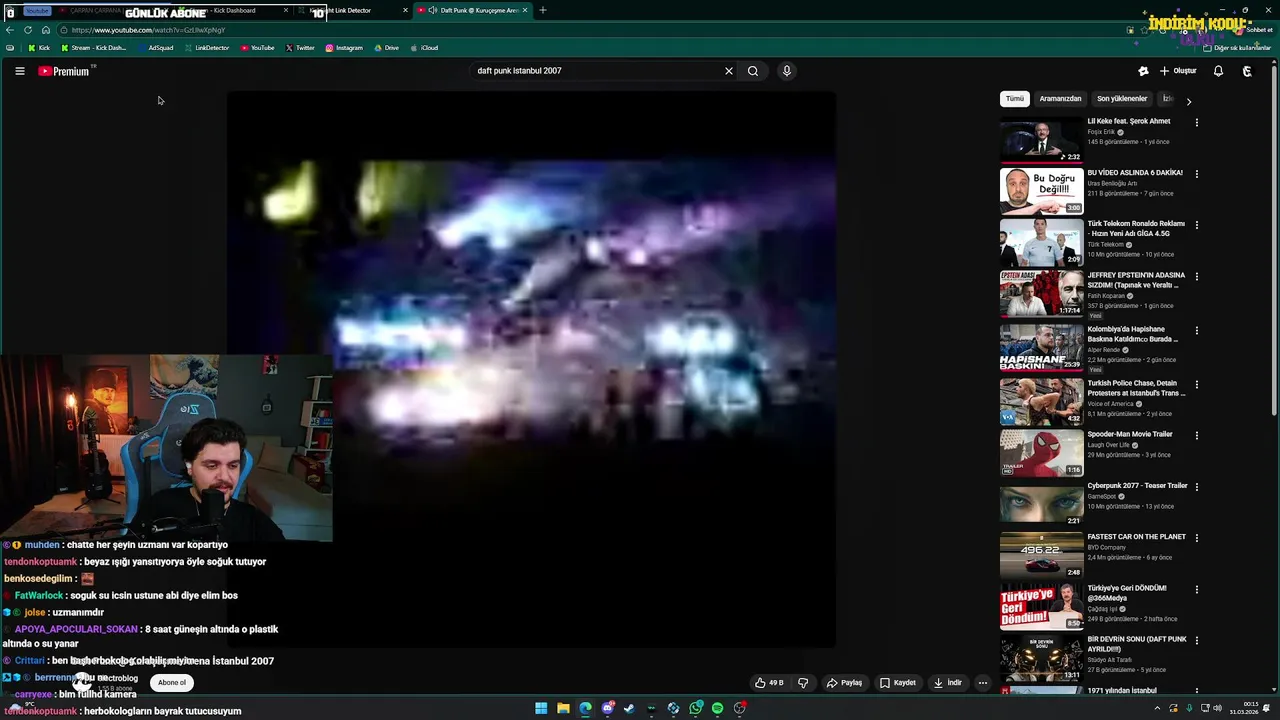Bookmark this page with star icon
This screenshot has width=1280, height=720.
click(1144, 30)
